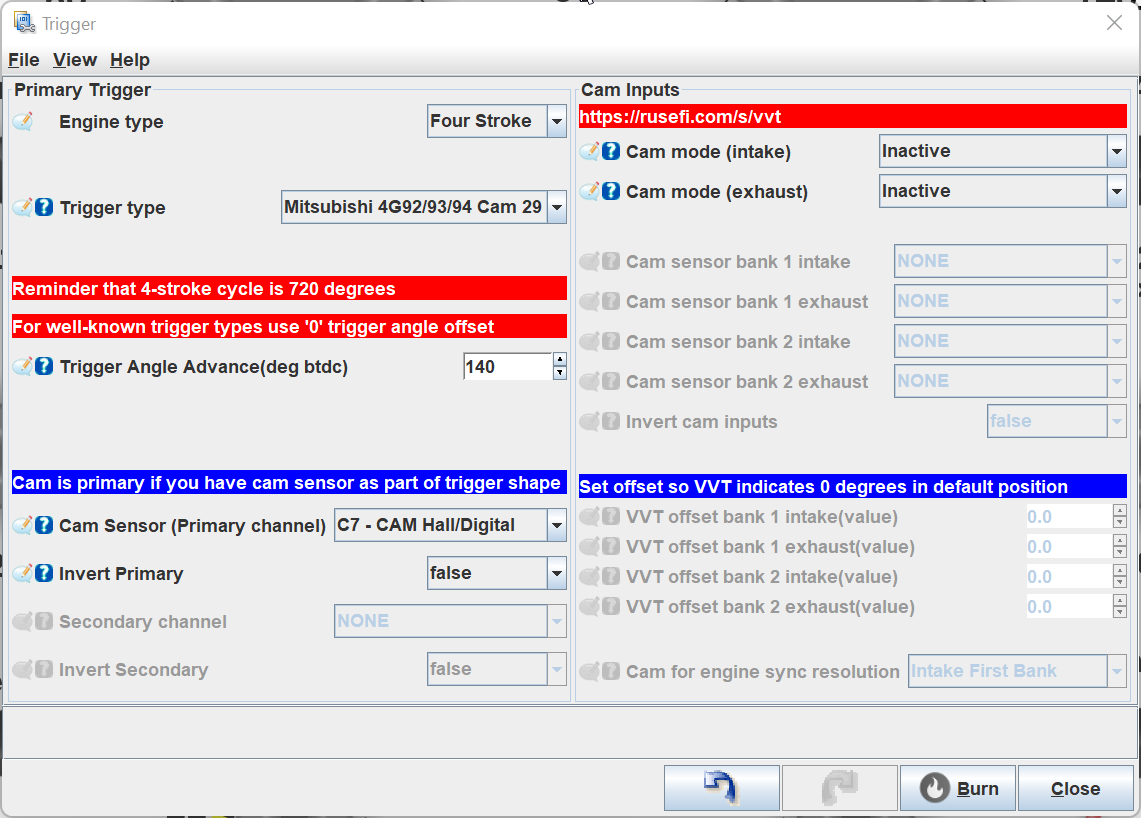
Task: Open the View menu
Action: click(74, 60)
